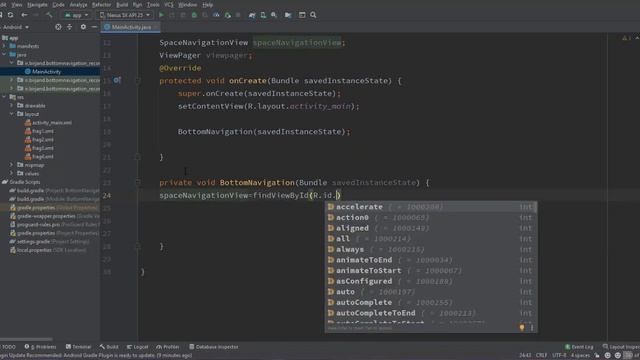The width and height of the screenshot is (640, 360).
Task: Click the Sync/refresh icon in toolbar
Action: (x=10, y=15)
